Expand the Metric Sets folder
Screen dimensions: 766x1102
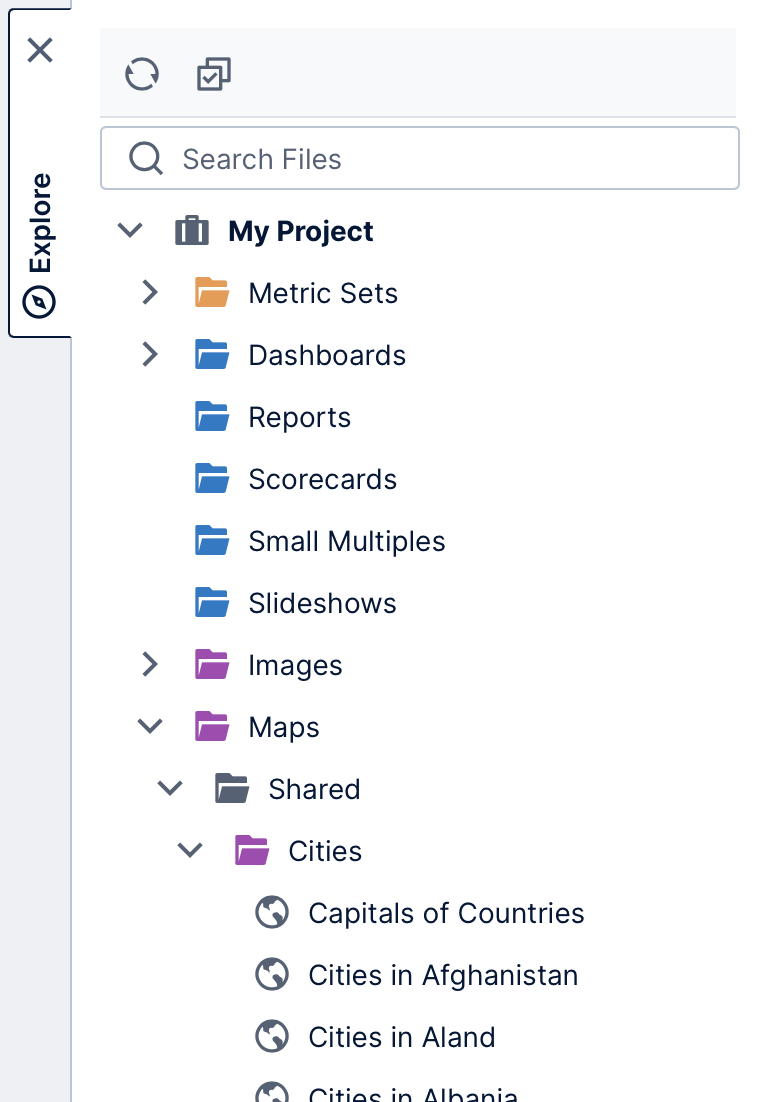coord(150,292)
